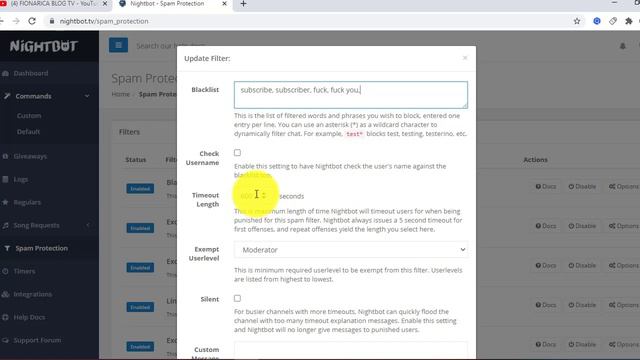Toggle the hamburger menu button
640x360 pixels.
coord(118,45)
